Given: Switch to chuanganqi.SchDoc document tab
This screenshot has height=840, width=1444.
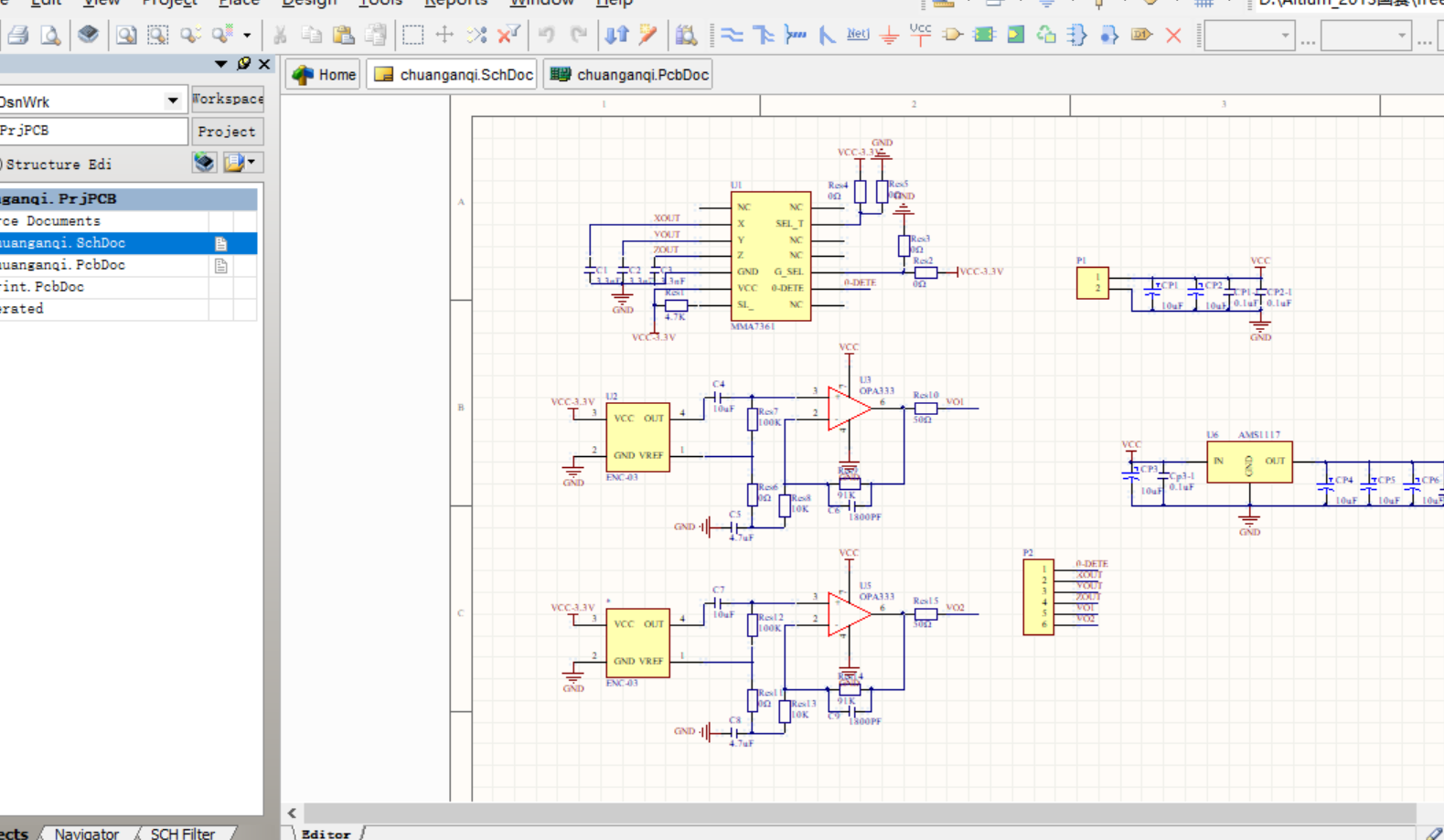Looking at the screenshot, I should point(453,75).
